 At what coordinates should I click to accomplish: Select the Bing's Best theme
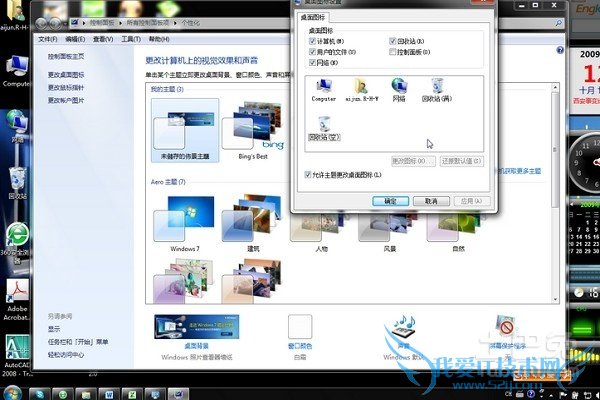click(x=253, y=130)
